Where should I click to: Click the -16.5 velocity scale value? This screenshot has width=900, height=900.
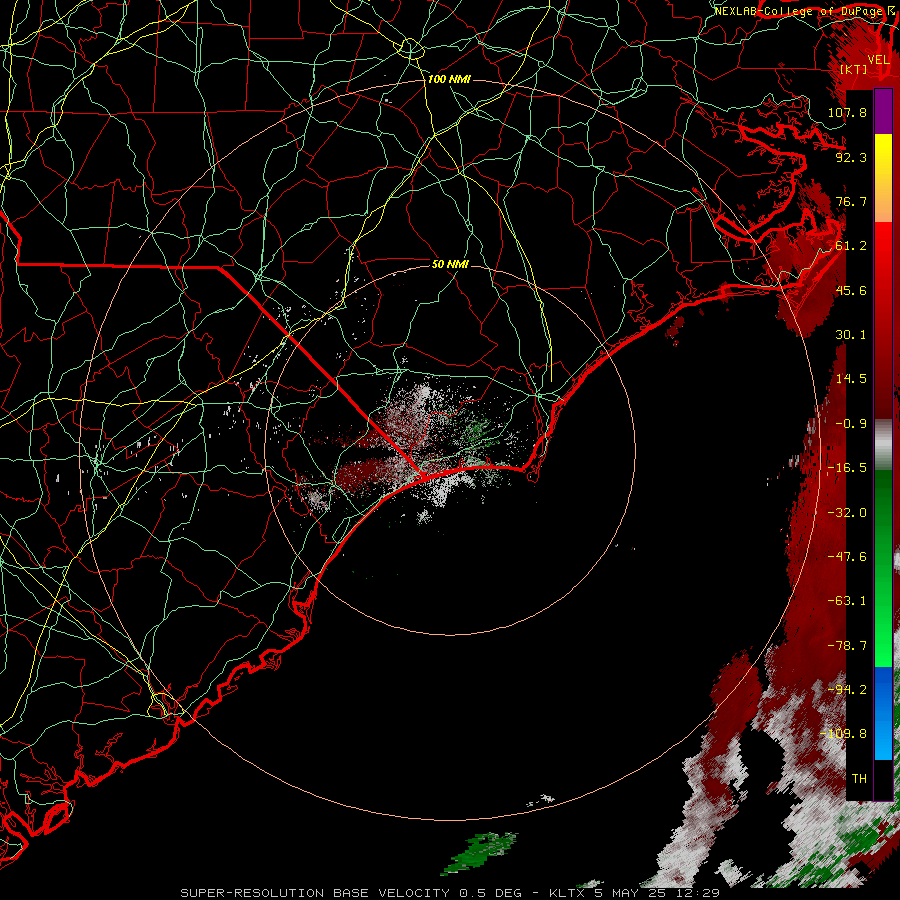pos(847,468)
